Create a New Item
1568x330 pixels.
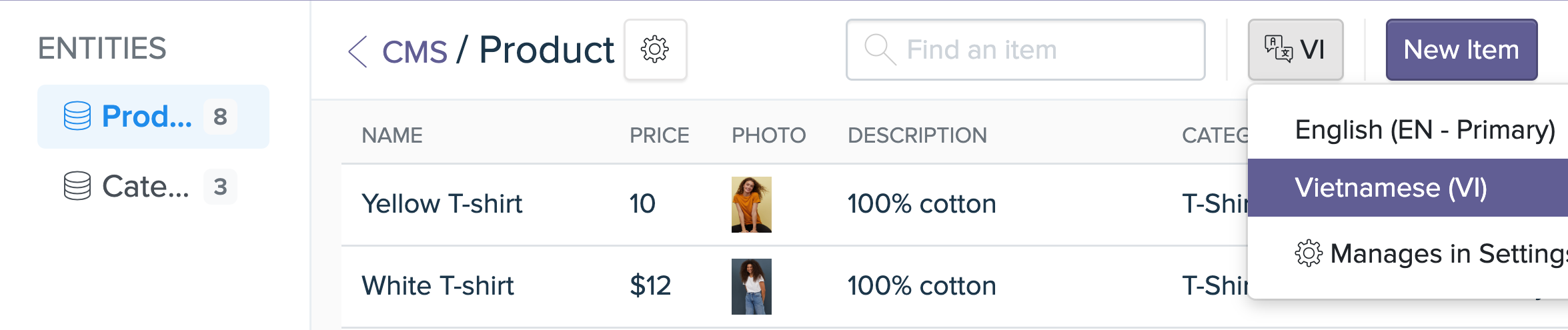[1461, 50]
